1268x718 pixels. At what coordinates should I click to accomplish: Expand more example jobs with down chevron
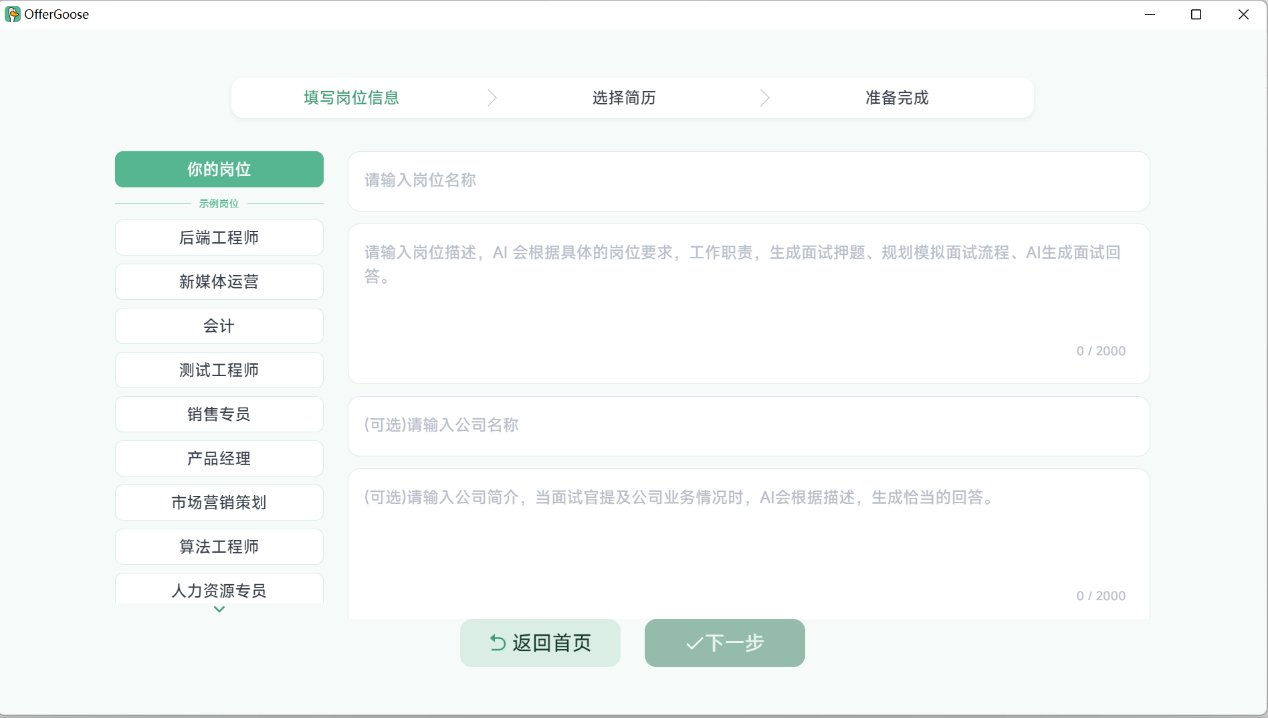point(219,609)
